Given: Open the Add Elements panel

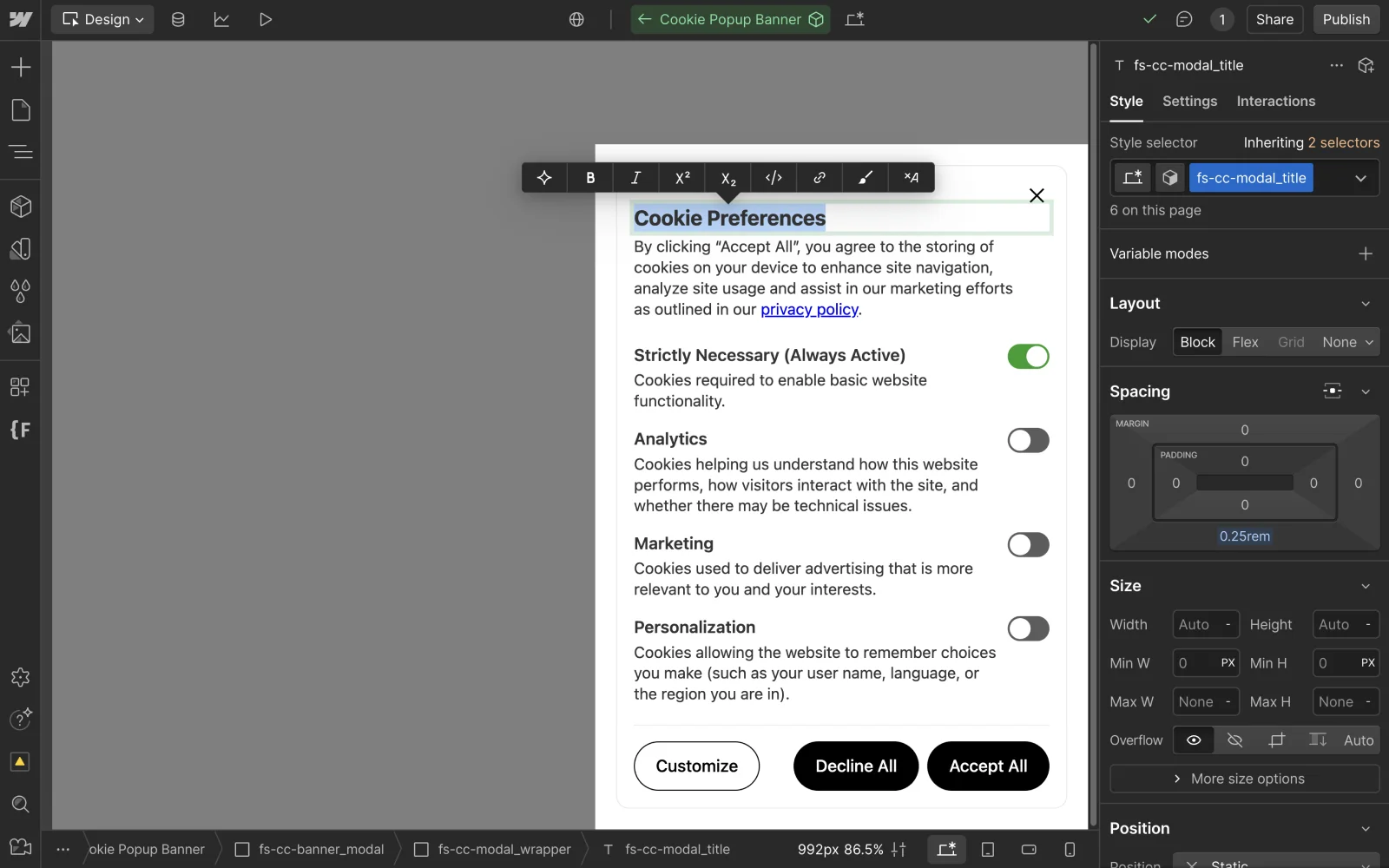Looking at the screenshot, I should coord(20,67).
